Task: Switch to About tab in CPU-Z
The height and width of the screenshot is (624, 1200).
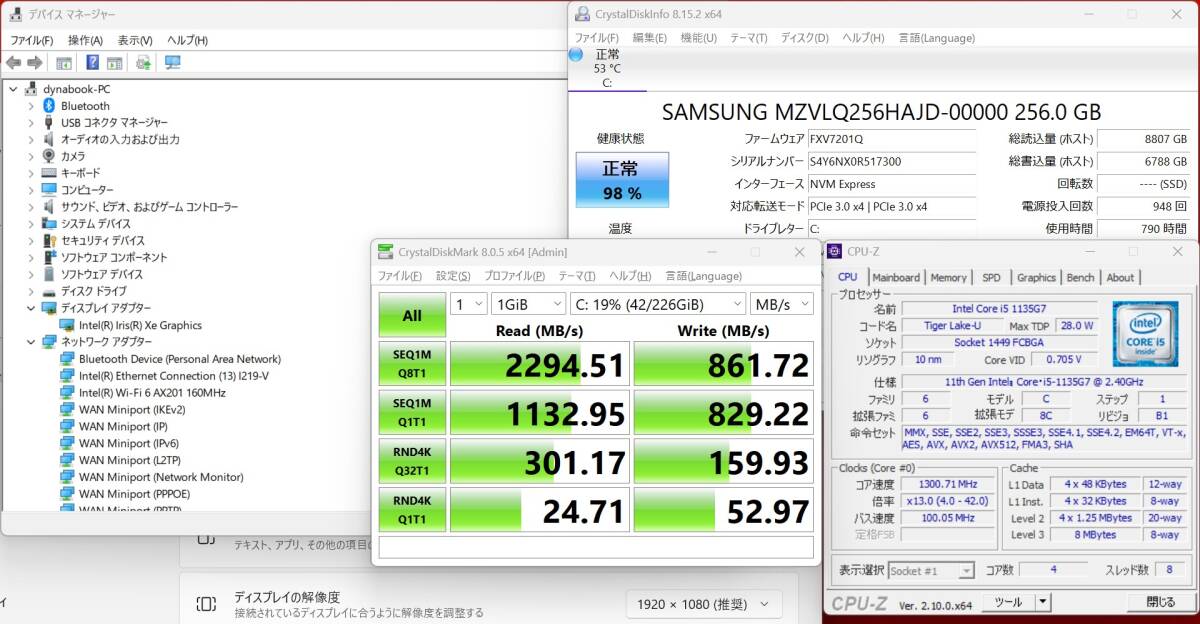Action: click(1120, 277)
